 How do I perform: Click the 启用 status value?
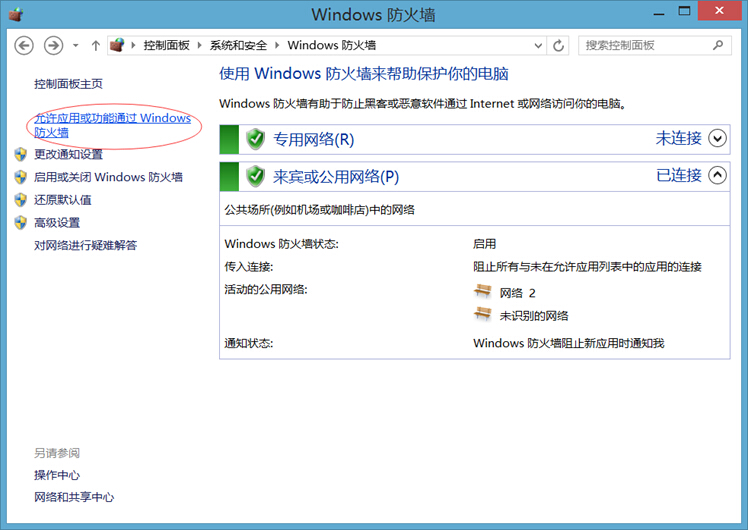[484, 244]
